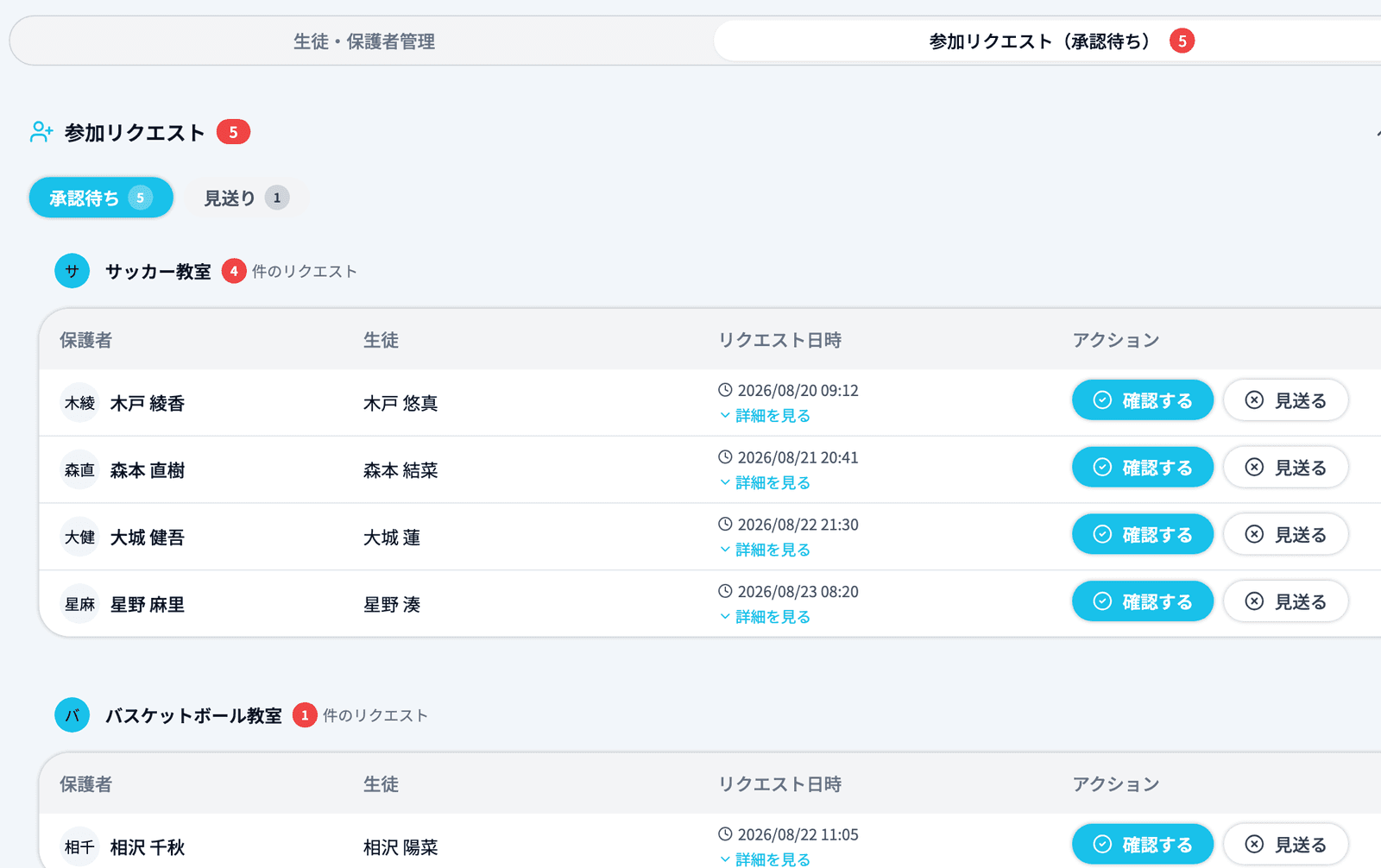Click the サ circle icon for サッカー教室
This screenshot has height=868, width=1381.
point(73,271)
